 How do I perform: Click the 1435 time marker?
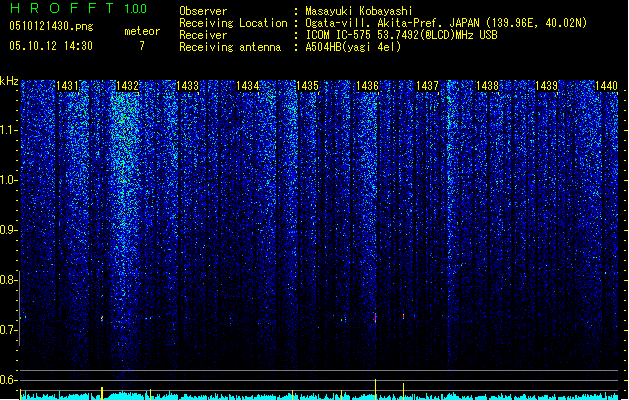click(307, 86)
